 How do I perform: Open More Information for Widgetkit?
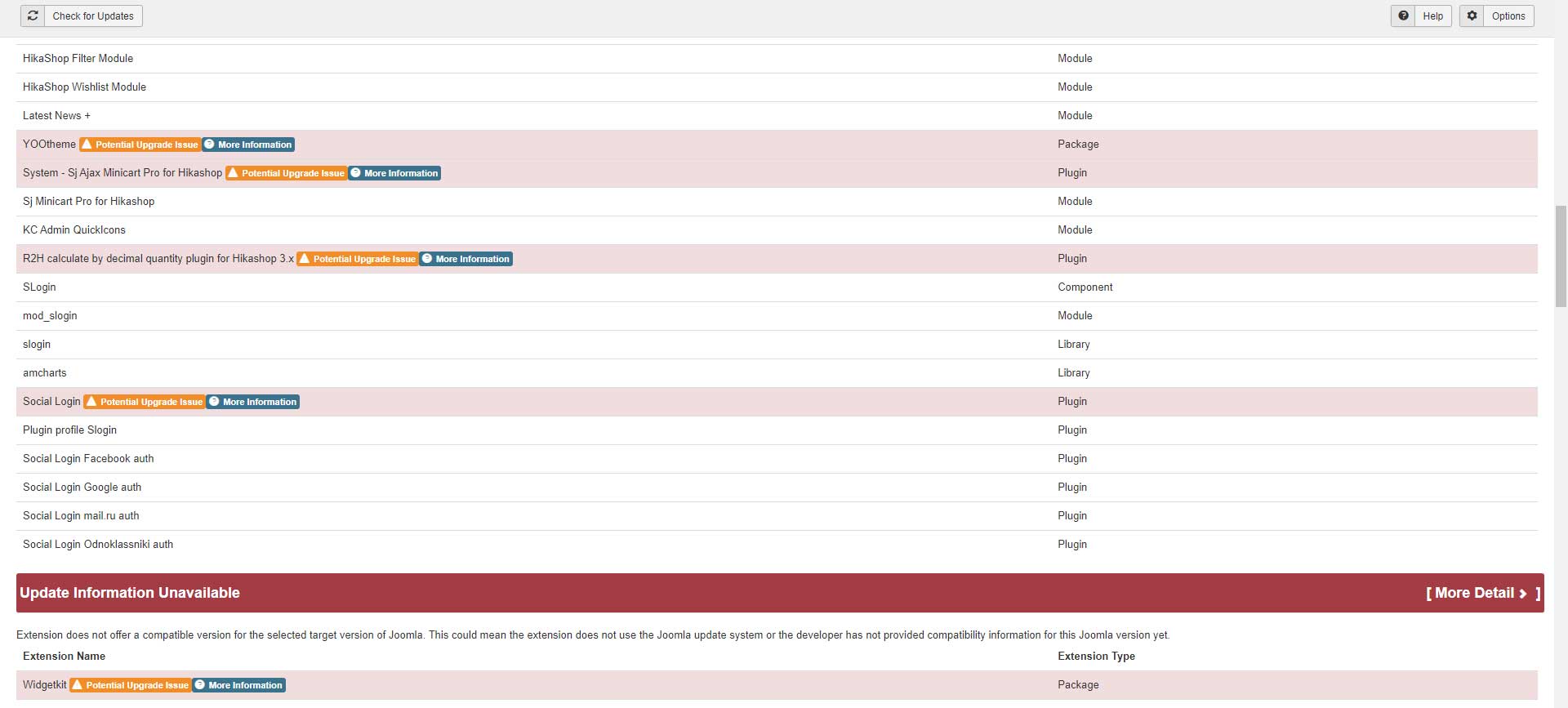coord(238,685)
